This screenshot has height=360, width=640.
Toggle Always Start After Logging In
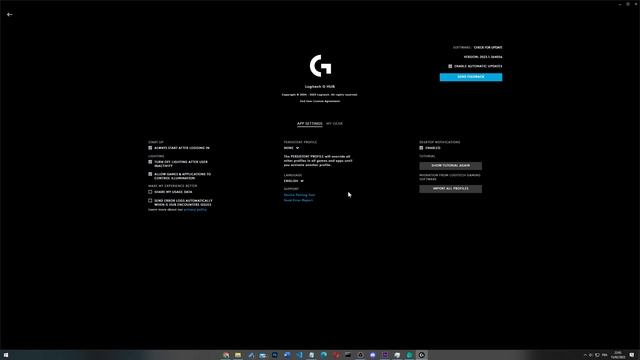[x=150, y=148]
